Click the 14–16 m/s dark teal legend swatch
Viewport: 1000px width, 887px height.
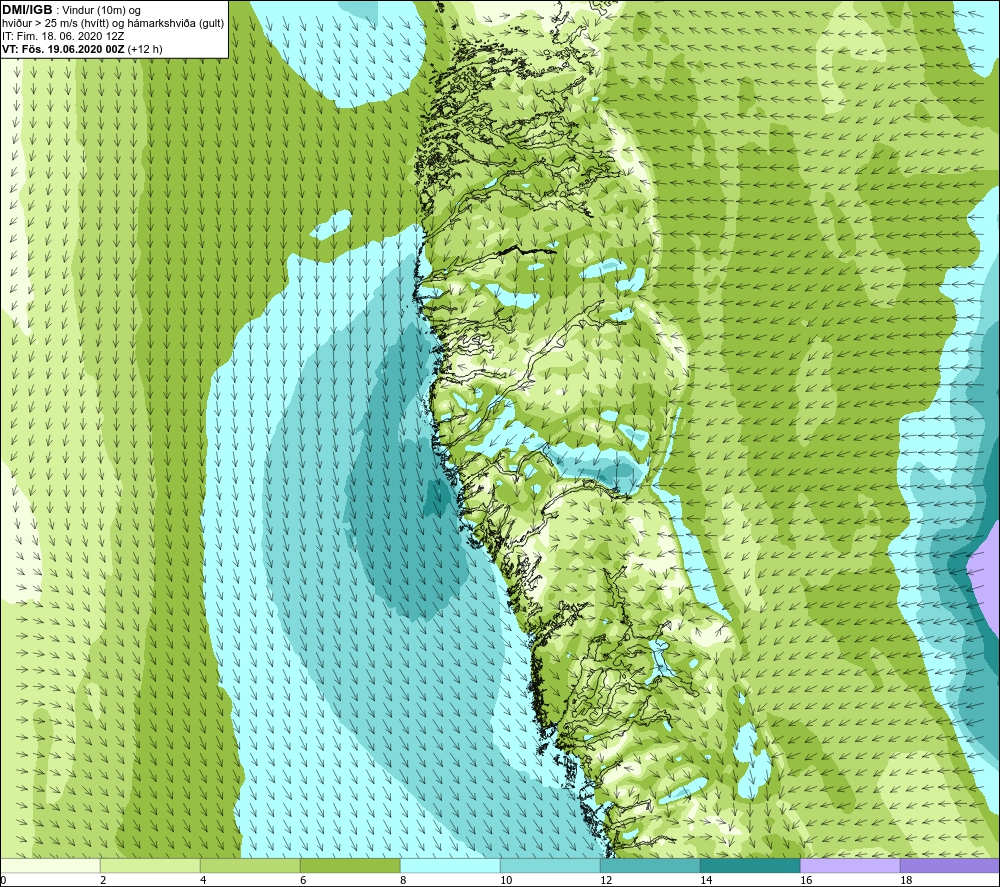[750, 865]
